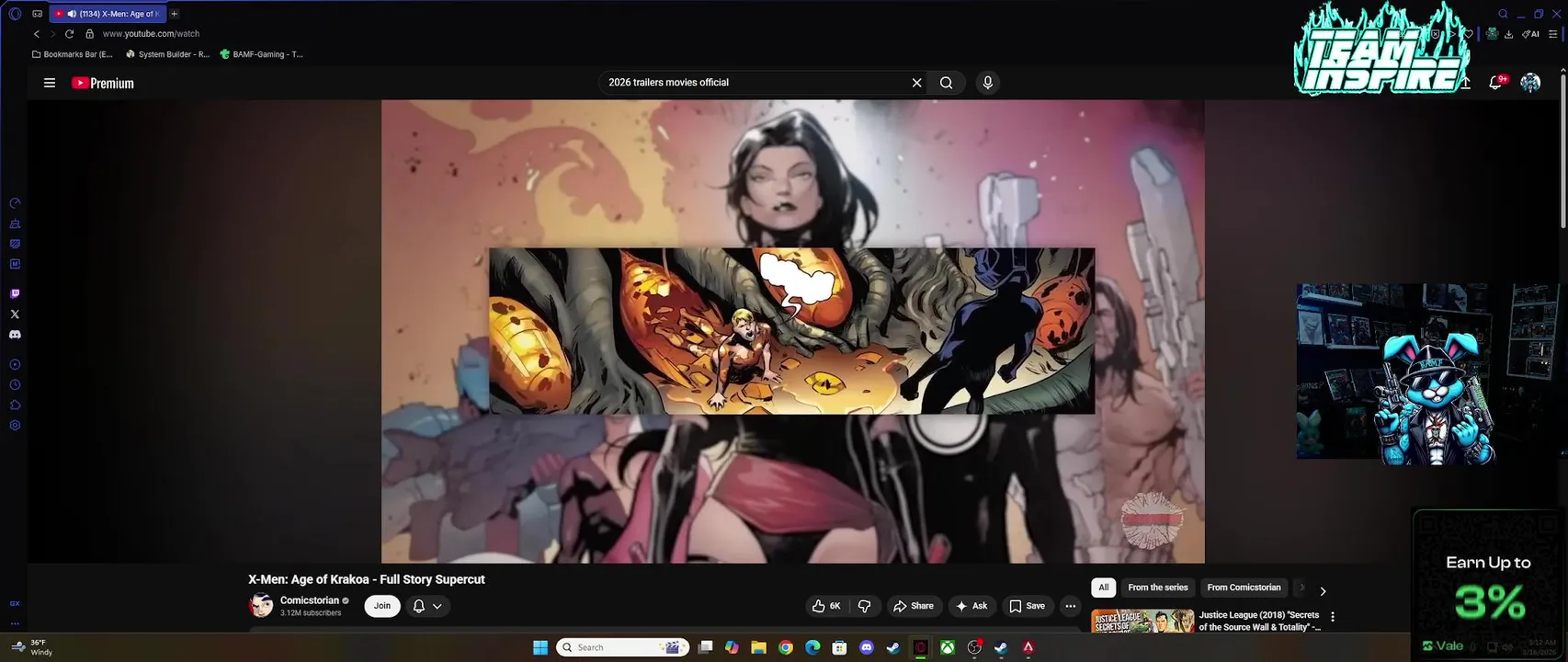Share the X-Men Krakoa video
This screenshot has width=1568, height=662.
[913, 606]
